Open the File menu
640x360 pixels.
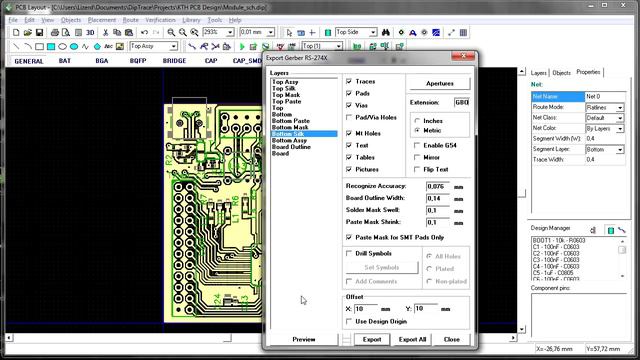pyautogui.click(x=13, y=20)
